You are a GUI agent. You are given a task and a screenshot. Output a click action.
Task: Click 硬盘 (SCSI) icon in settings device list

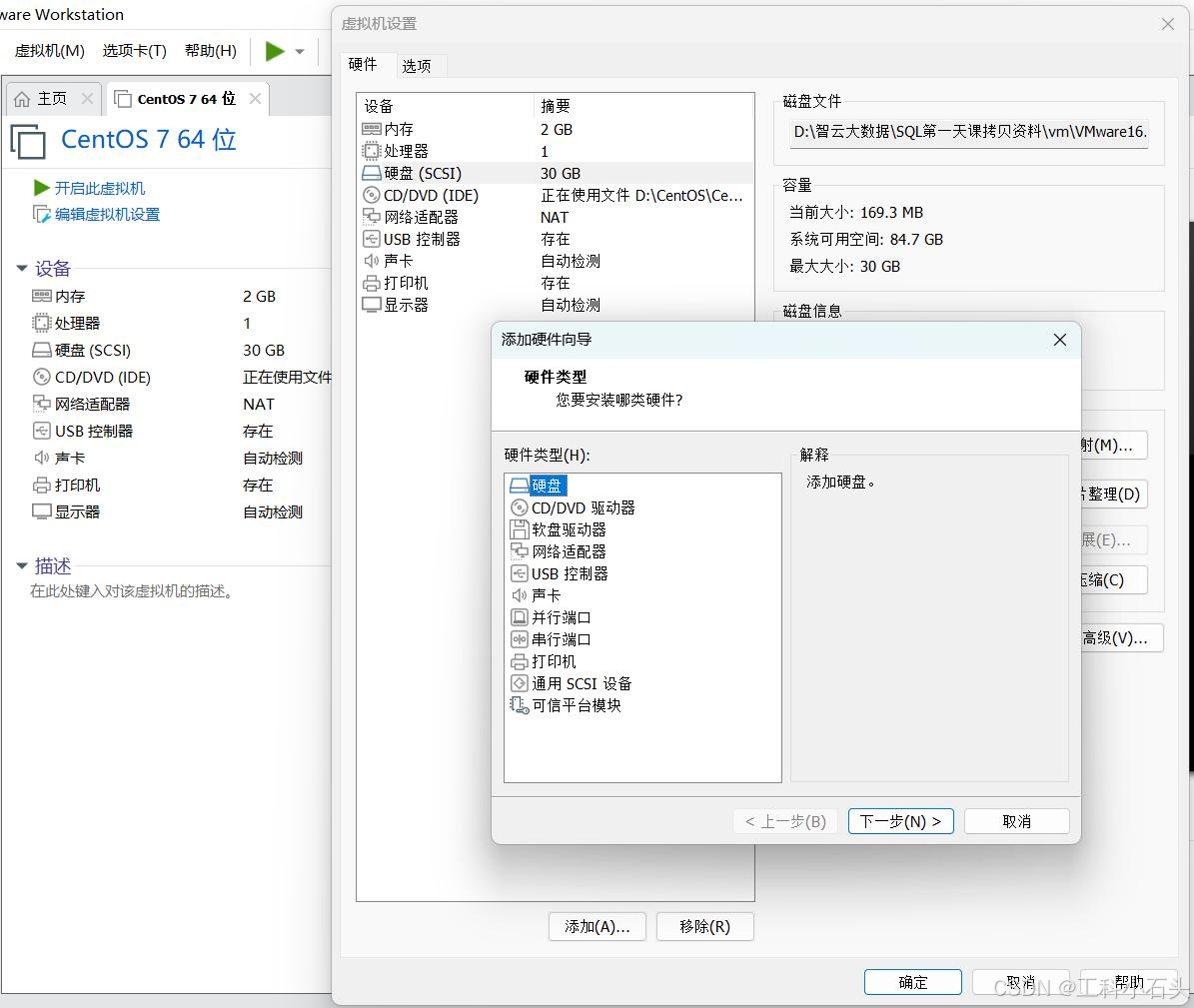click(x=372, y=173)
